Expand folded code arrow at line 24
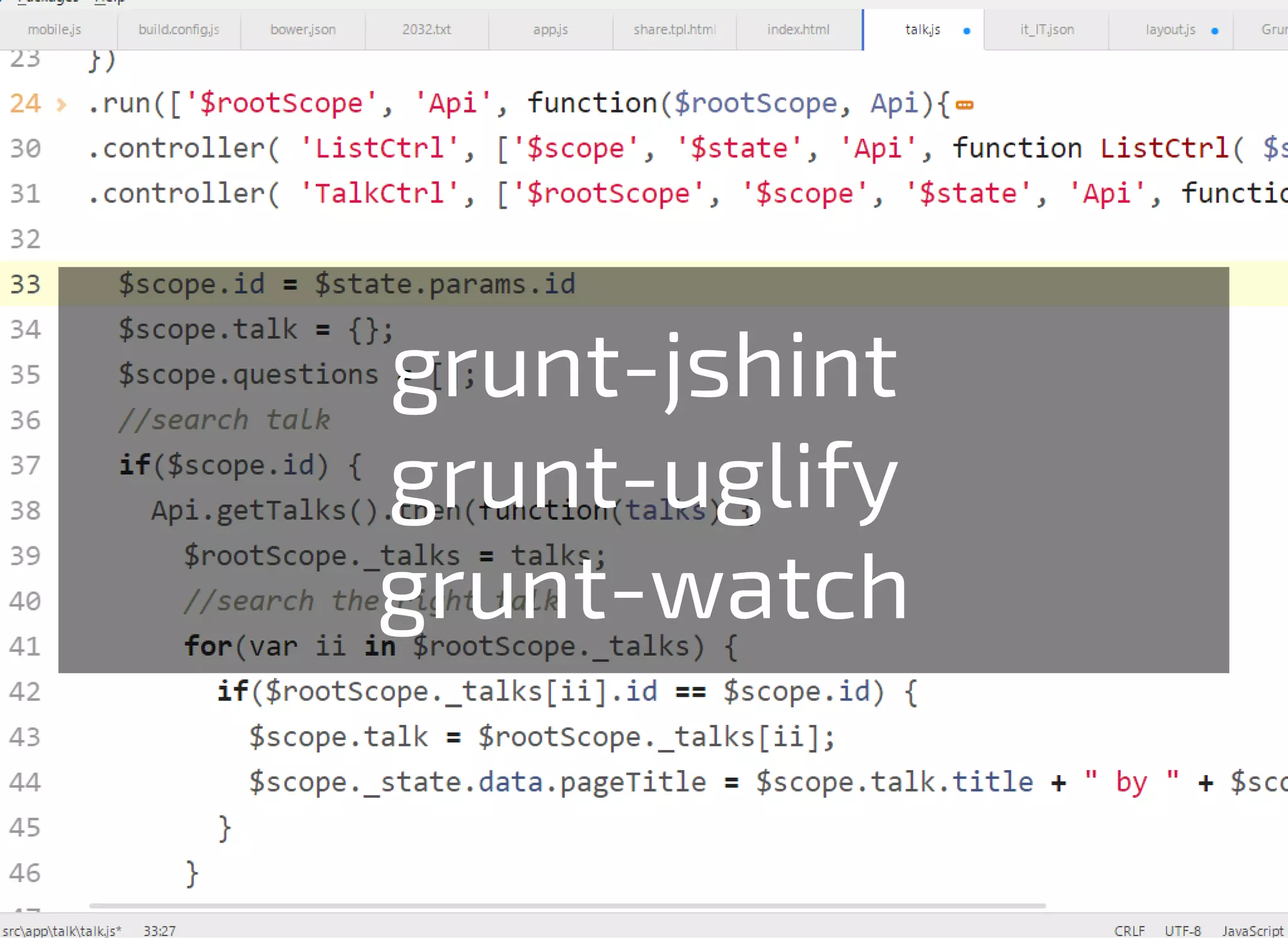The height and width of the screenshot is (938, 1288). pyautogui.click(x=61, y=104)
